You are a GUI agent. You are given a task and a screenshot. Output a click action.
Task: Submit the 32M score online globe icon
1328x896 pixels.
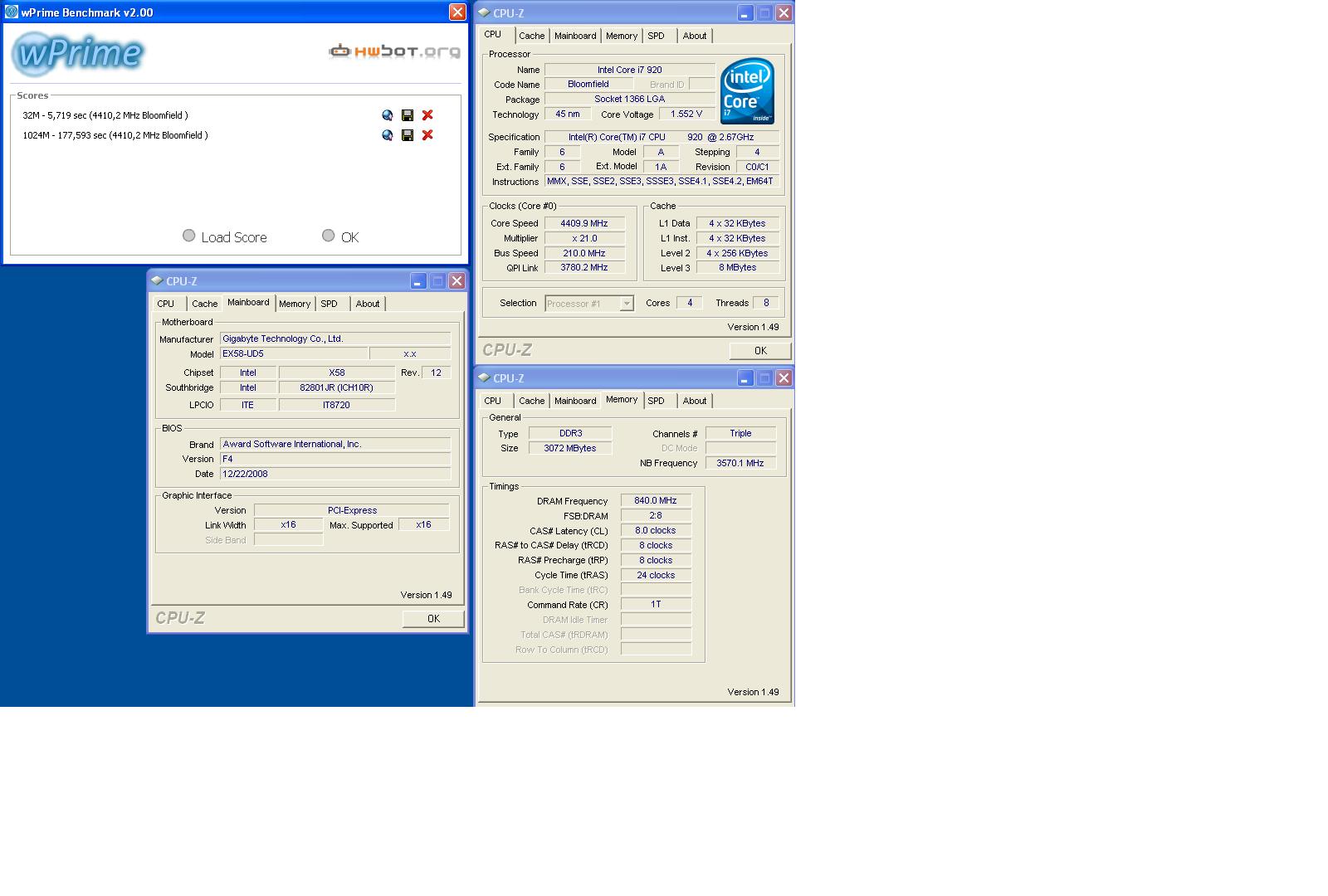tap(388, 115)
